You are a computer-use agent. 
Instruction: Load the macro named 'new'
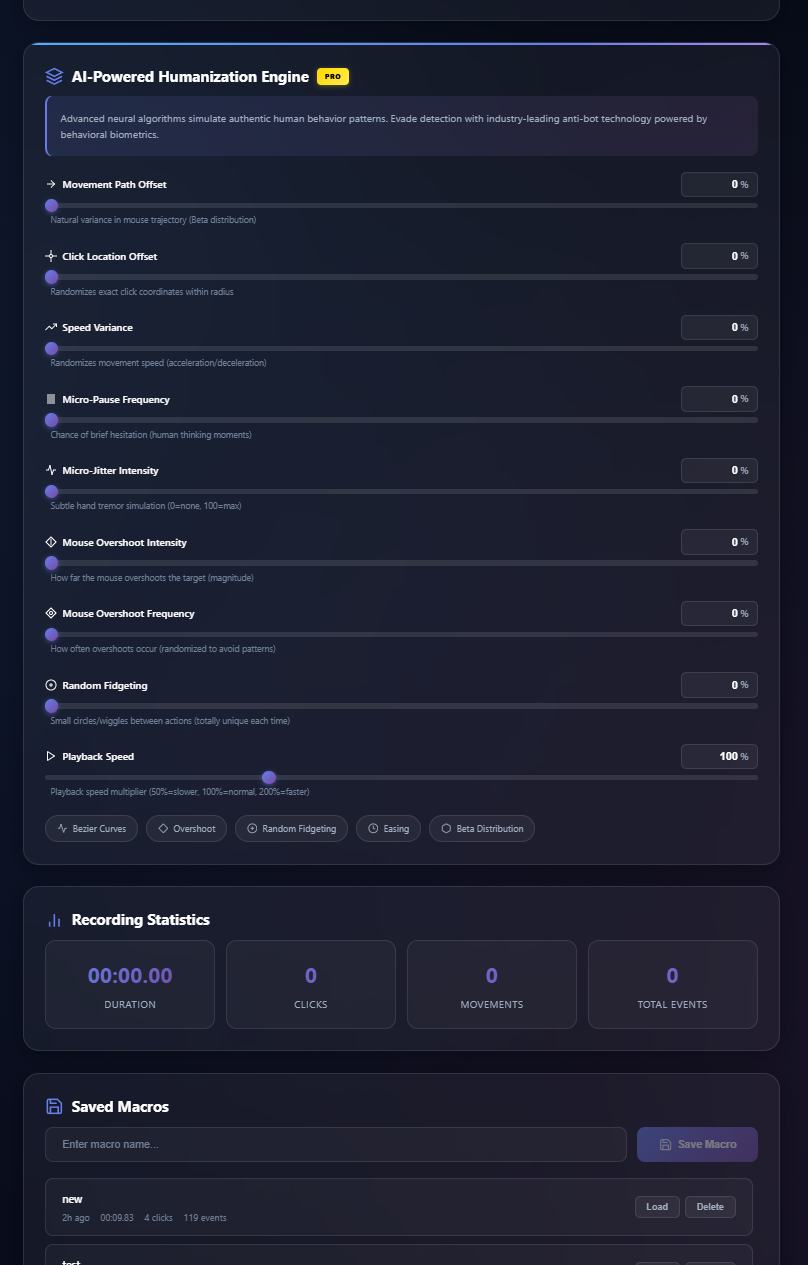coord(657,1207)
